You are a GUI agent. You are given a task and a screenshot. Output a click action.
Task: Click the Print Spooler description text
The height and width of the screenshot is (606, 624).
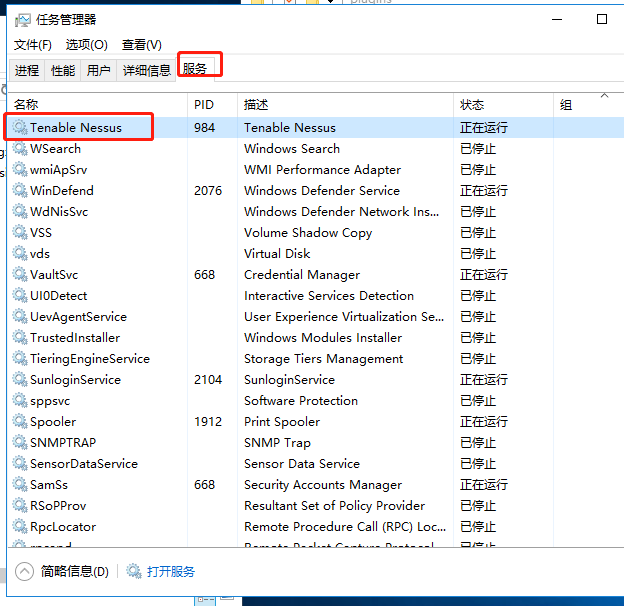282,422
